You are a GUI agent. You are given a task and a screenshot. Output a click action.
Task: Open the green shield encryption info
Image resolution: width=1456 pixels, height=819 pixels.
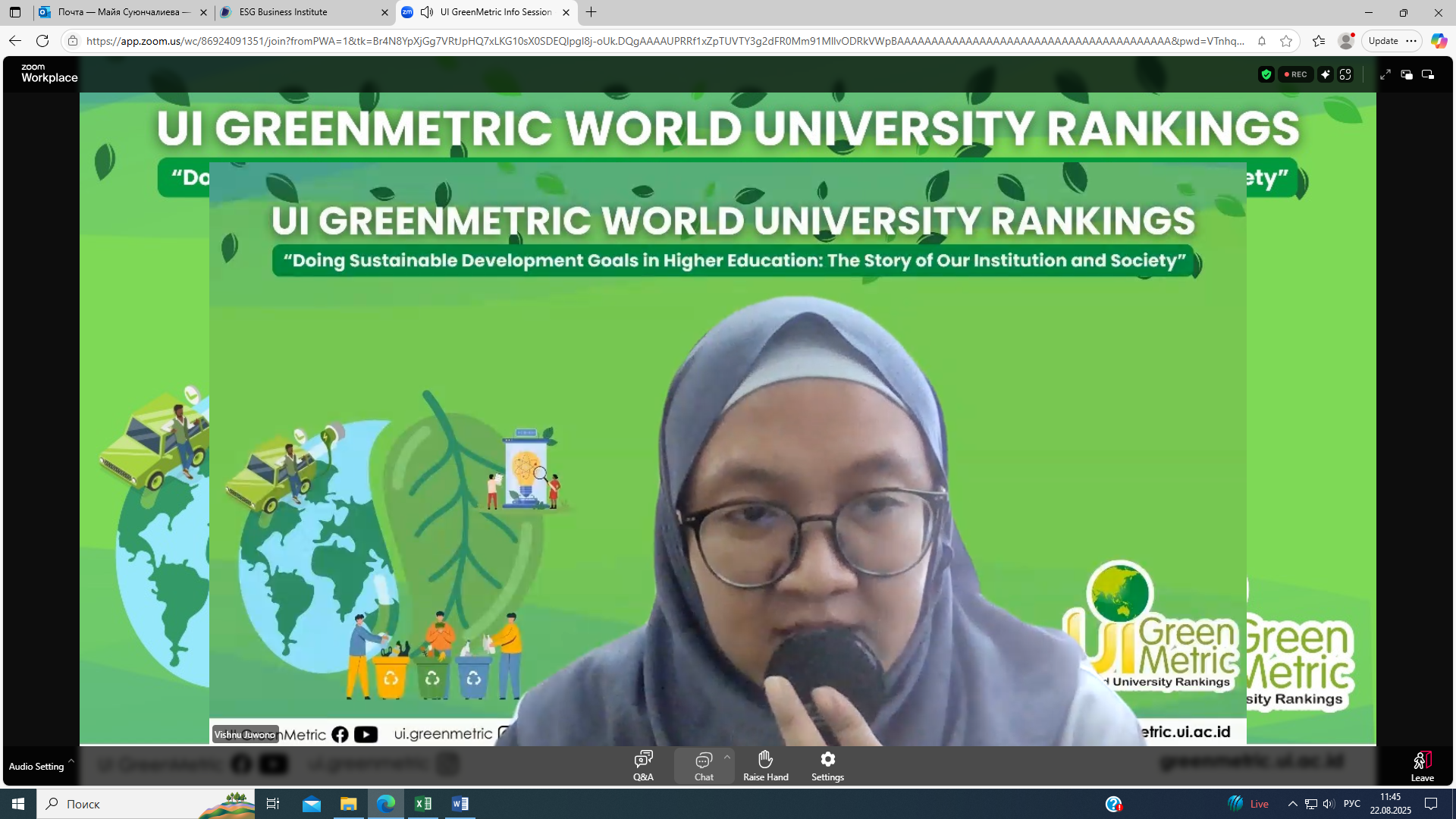pyautogui.click(x=1266, y=74)
